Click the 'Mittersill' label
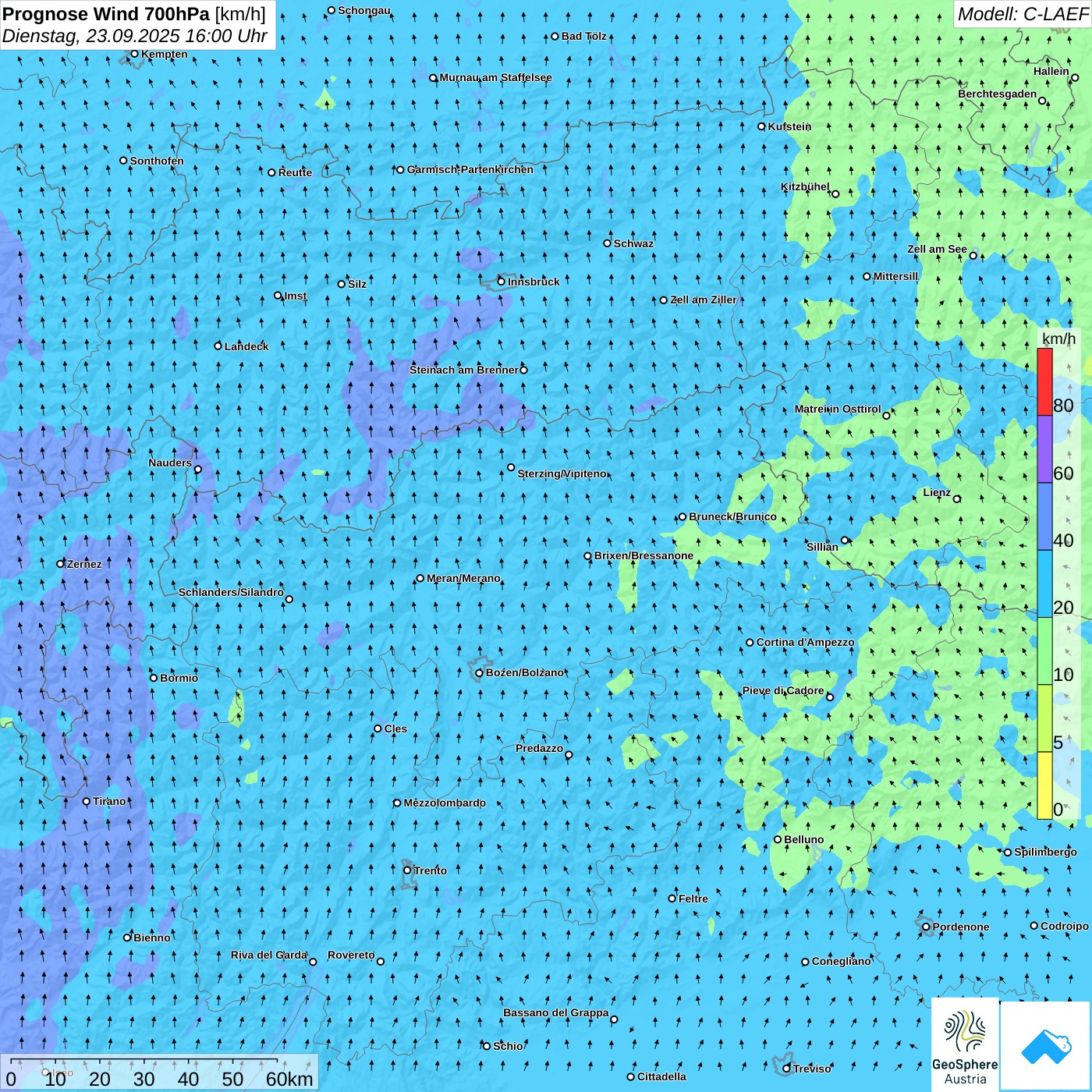Image resolution: width=1092 pixels, height=1092 pixels. pos(895,276)
